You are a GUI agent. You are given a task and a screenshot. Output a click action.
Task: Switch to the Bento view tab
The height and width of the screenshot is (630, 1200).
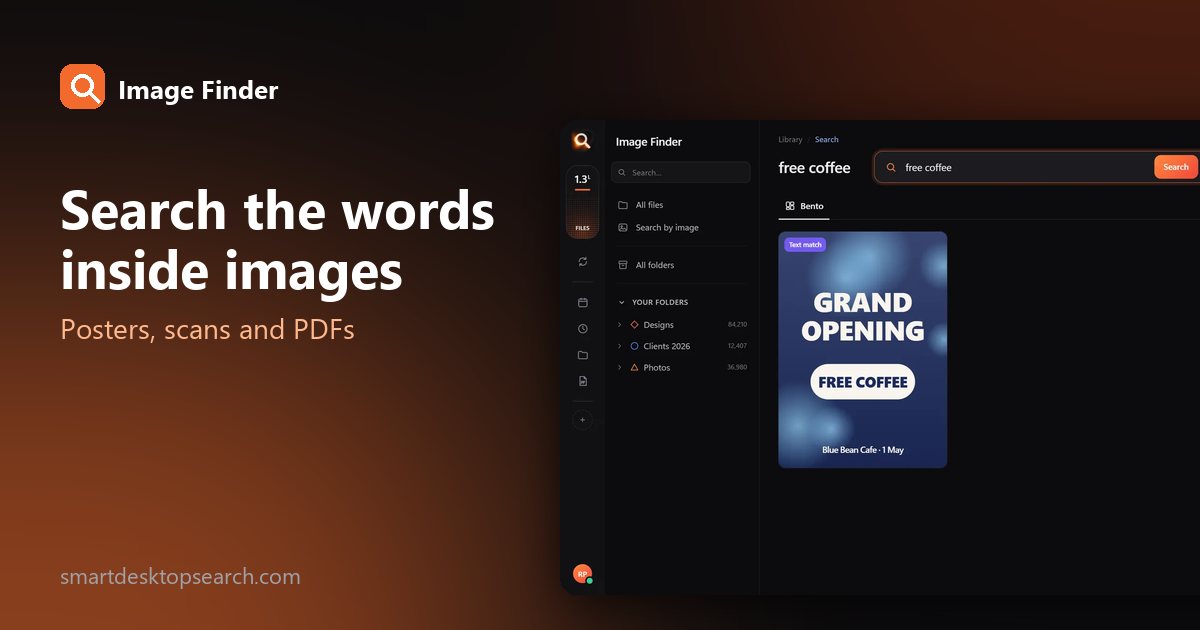click(x=804, y=206)
